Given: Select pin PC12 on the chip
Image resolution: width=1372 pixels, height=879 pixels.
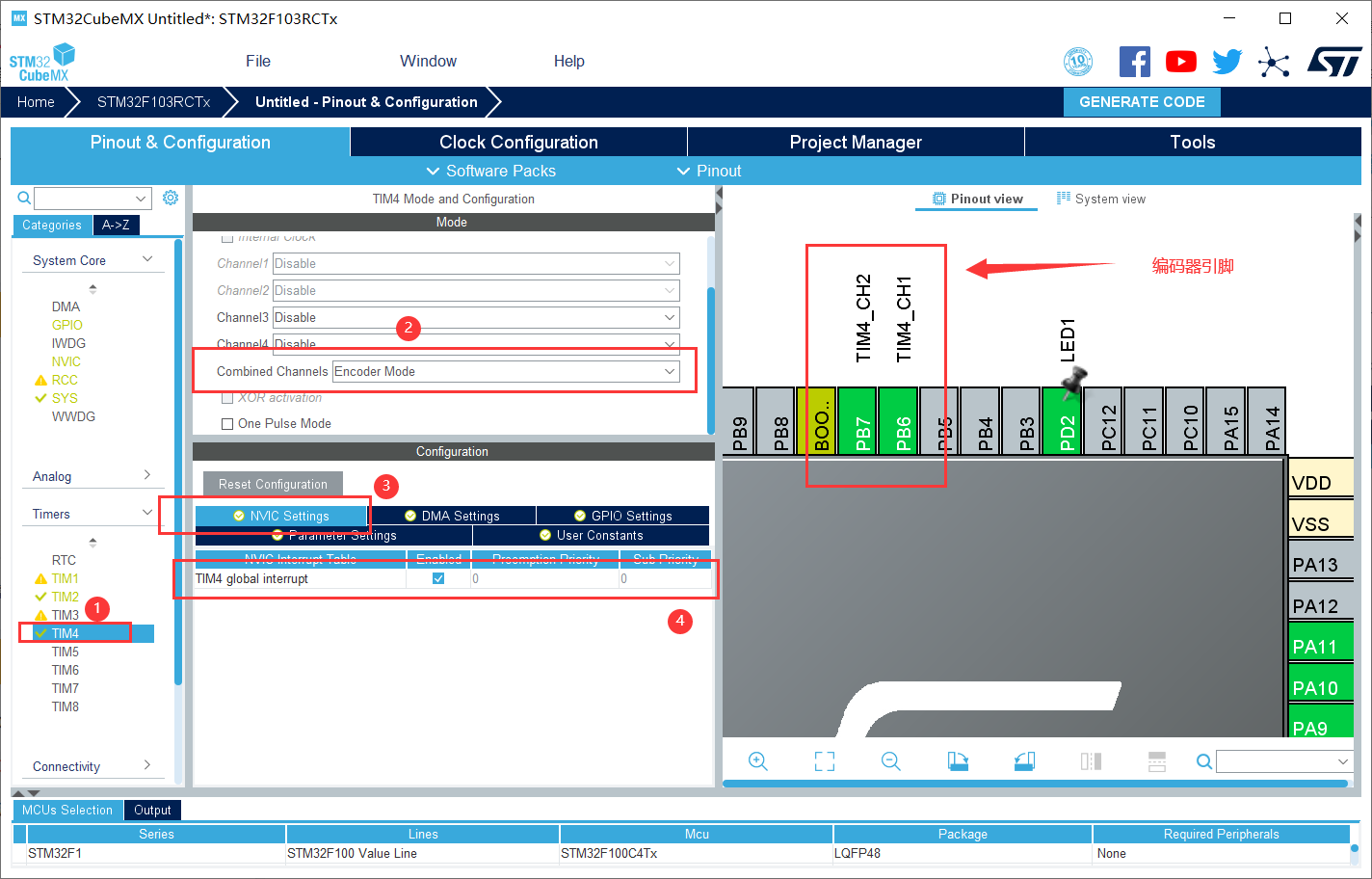Looking at the screenshot, I should coord(1102,421).
